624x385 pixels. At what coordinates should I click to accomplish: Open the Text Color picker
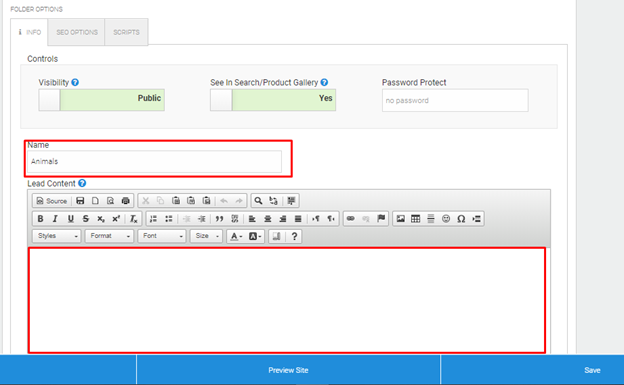click(x=236, y=236)
